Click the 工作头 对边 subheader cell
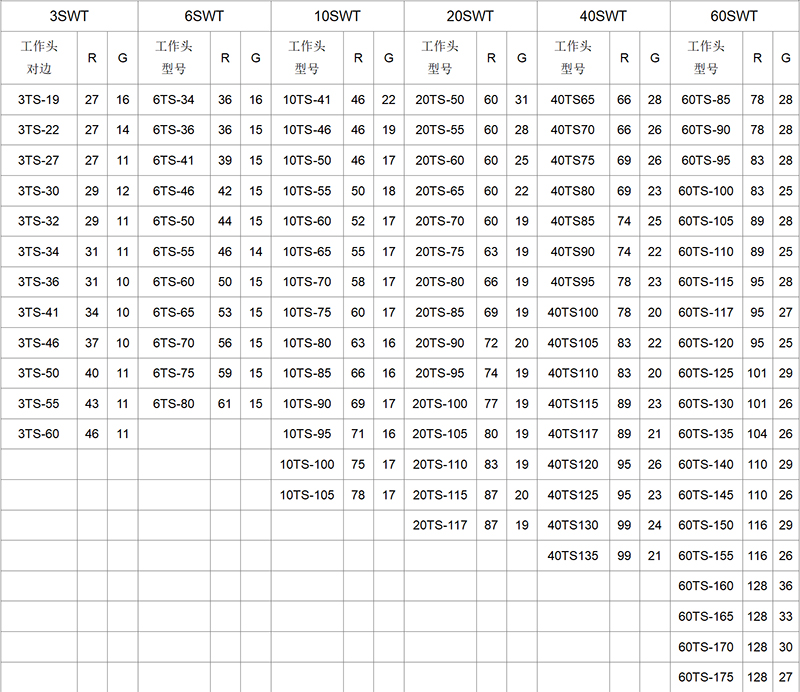The height and width of the screenshot is (692, 800). coord(39,58)
